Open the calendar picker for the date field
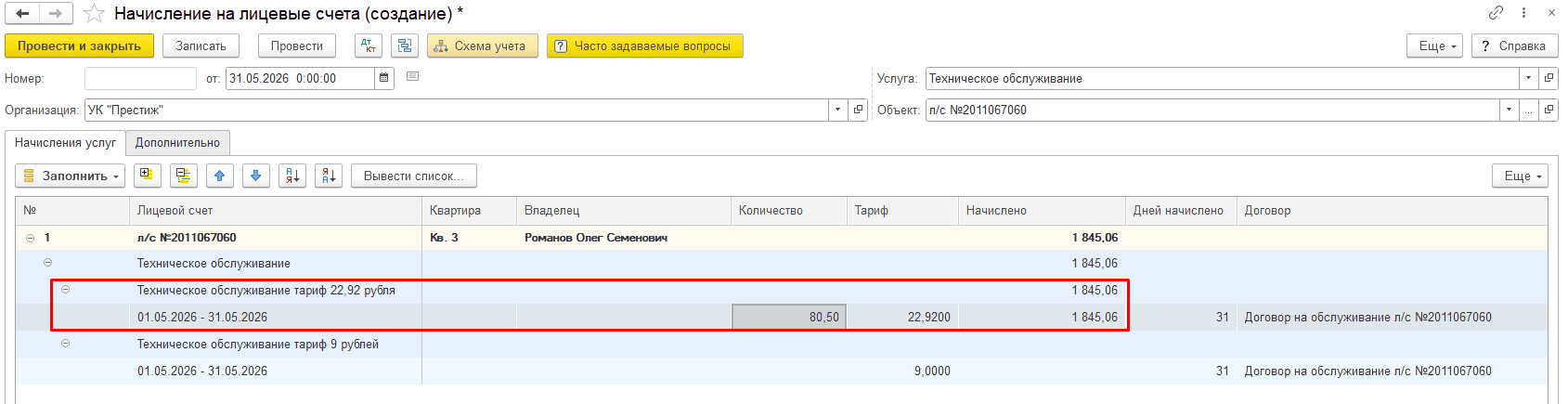This screenshot has width=1568, height=404. pyautogui.click(x=384, y=79)
